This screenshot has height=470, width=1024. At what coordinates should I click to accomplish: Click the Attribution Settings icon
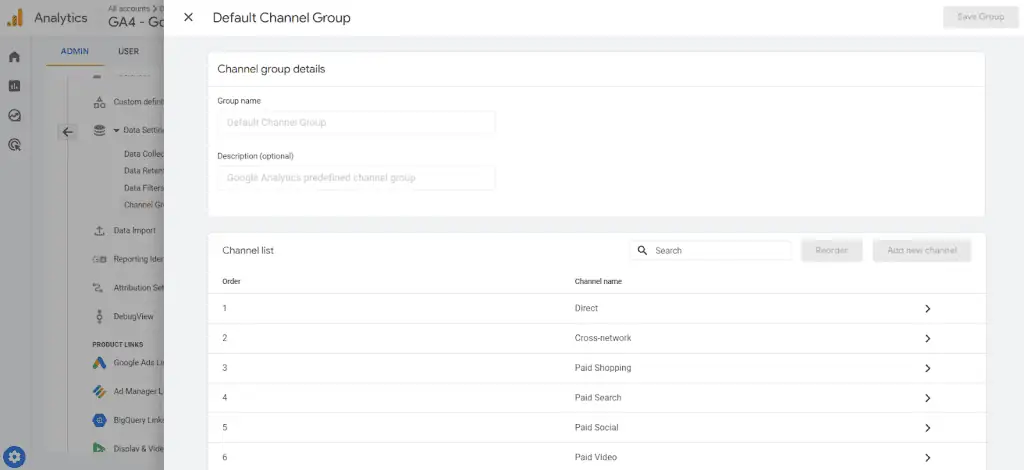point(99,288)
